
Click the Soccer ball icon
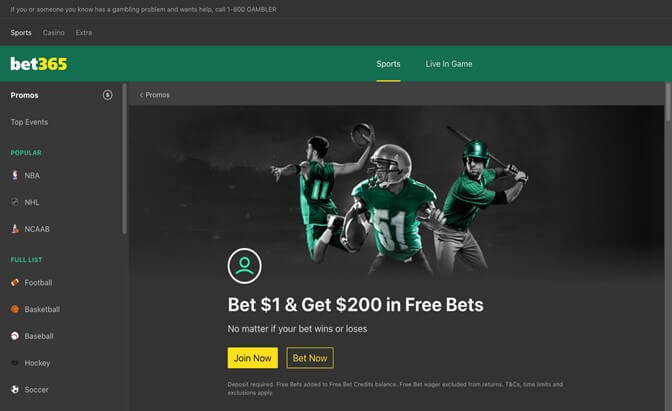(x=15, y=389)
